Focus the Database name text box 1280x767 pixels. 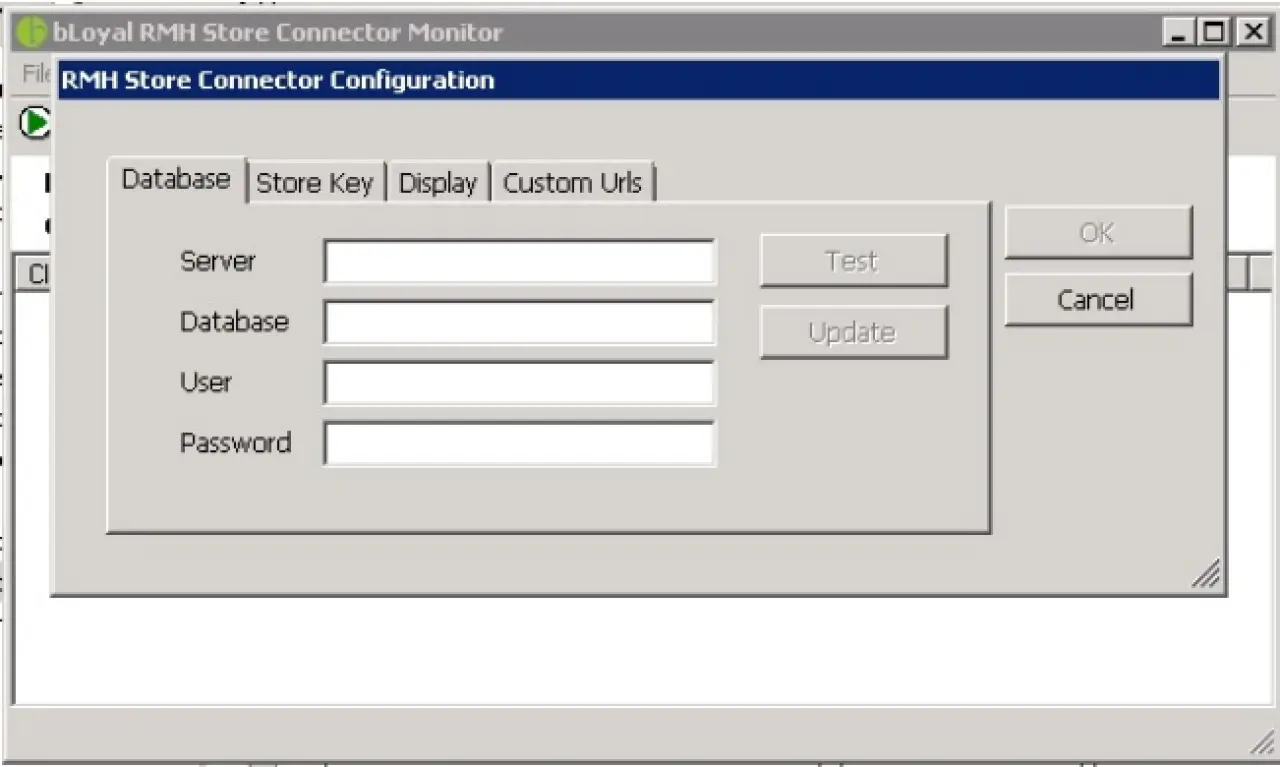[x=520, y=323]
